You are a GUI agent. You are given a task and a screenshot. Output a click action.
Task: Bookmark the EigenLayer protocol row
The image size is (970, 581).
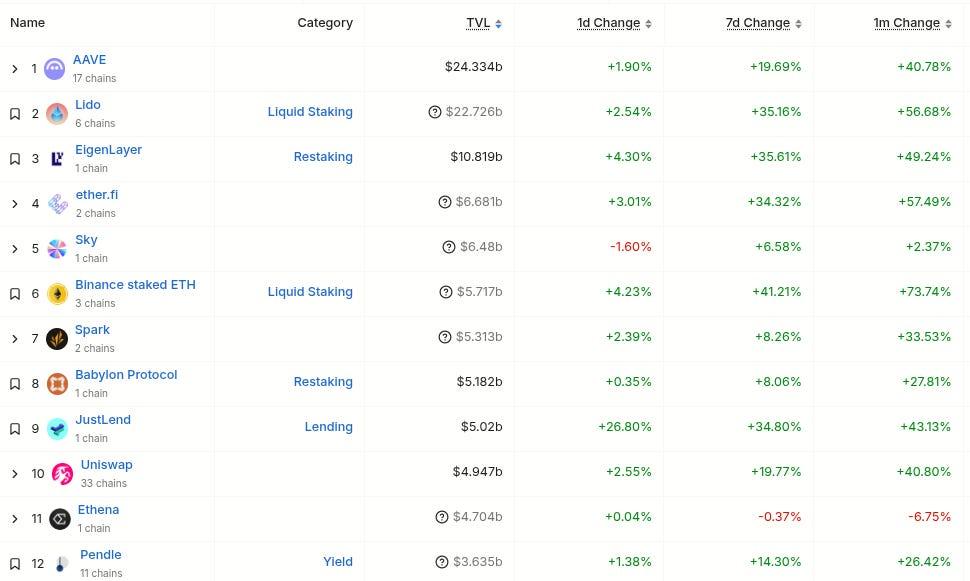15,159
